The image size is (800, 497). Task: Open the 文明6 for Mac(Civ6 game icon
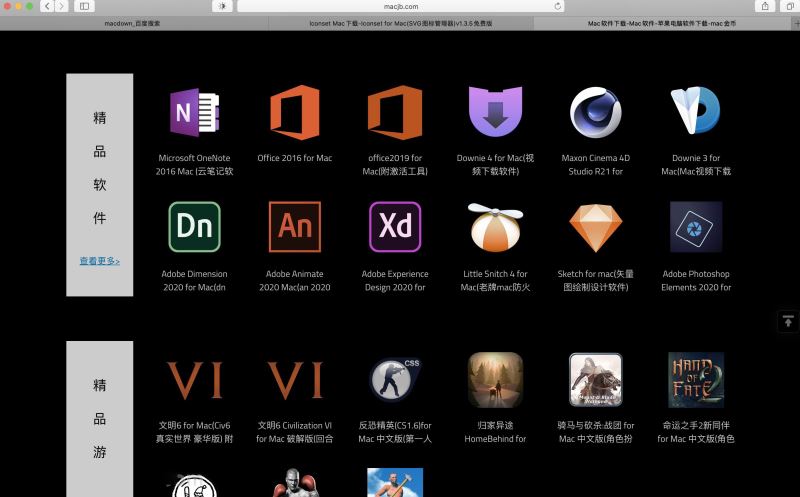(194, 380)
